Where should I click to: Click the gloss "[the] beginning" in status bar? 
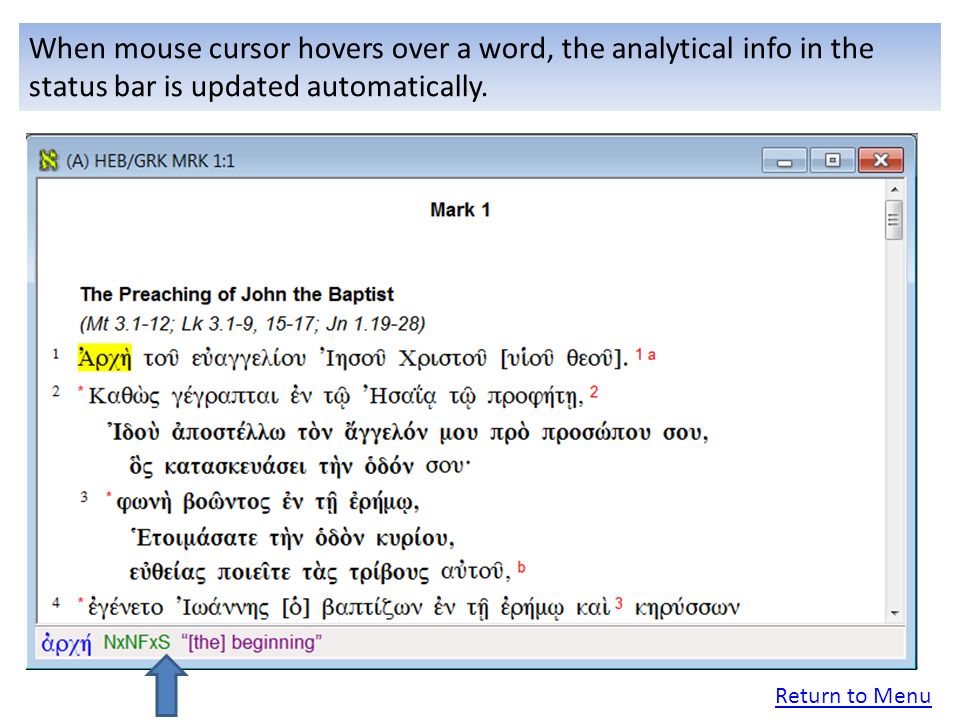point(251,642)
